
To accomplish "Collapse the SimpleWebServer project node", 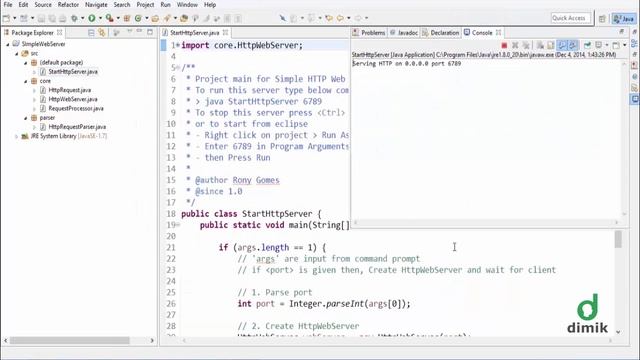I will [8, 44].
